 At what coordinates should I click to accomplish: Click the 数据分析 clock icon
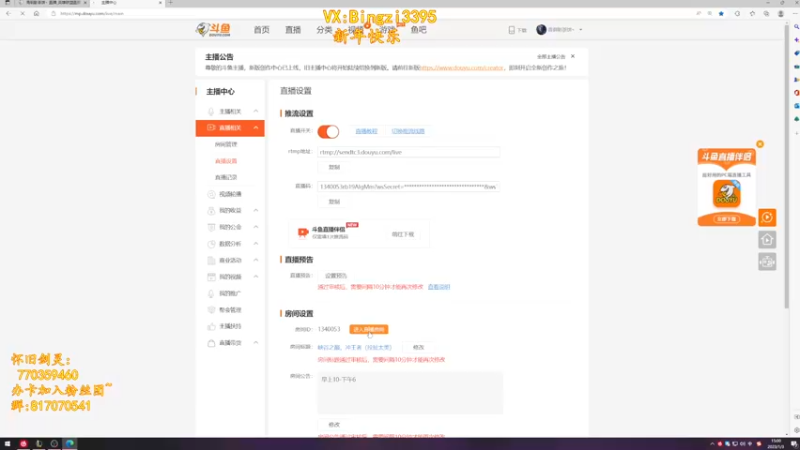coord(211,244)
